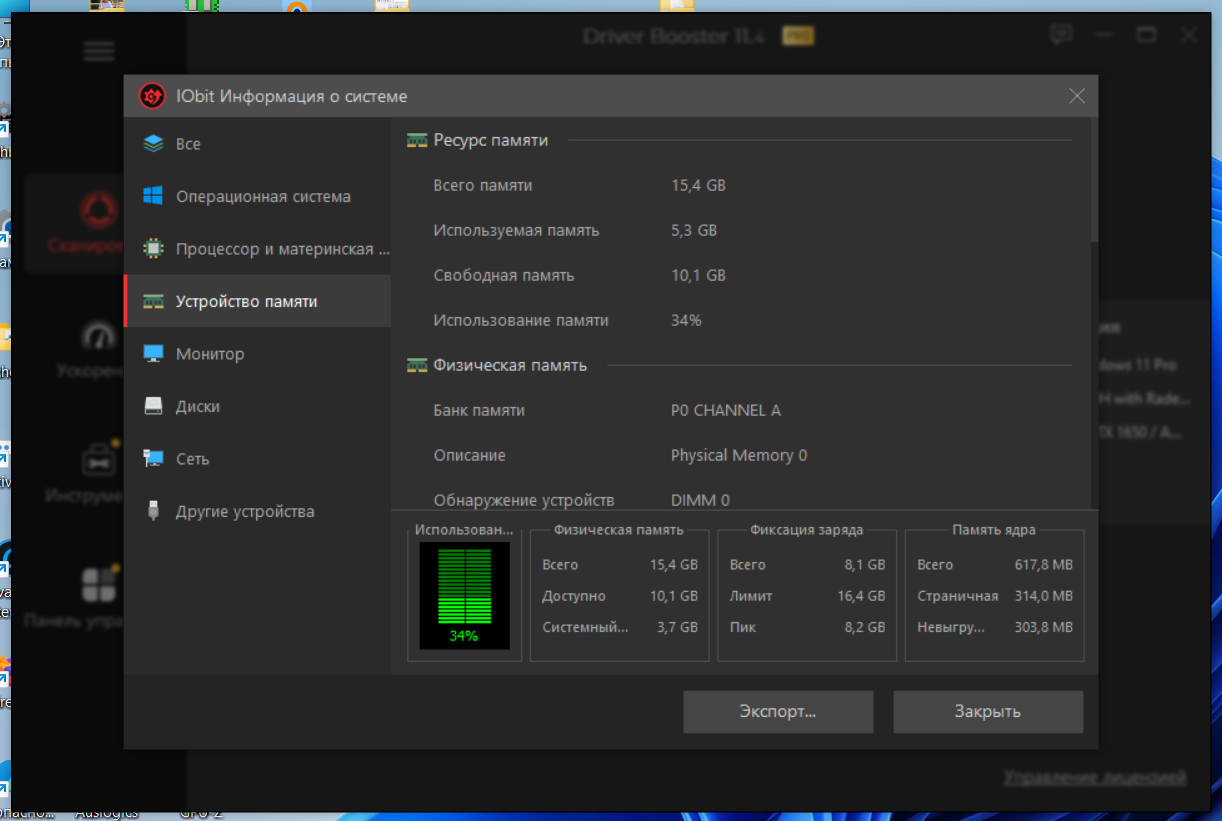Image resolution: width=1222 pixels, height=821 pixels.
Task: Open 'Процессор и материнская' section
Action: click(x=257, y=249)
